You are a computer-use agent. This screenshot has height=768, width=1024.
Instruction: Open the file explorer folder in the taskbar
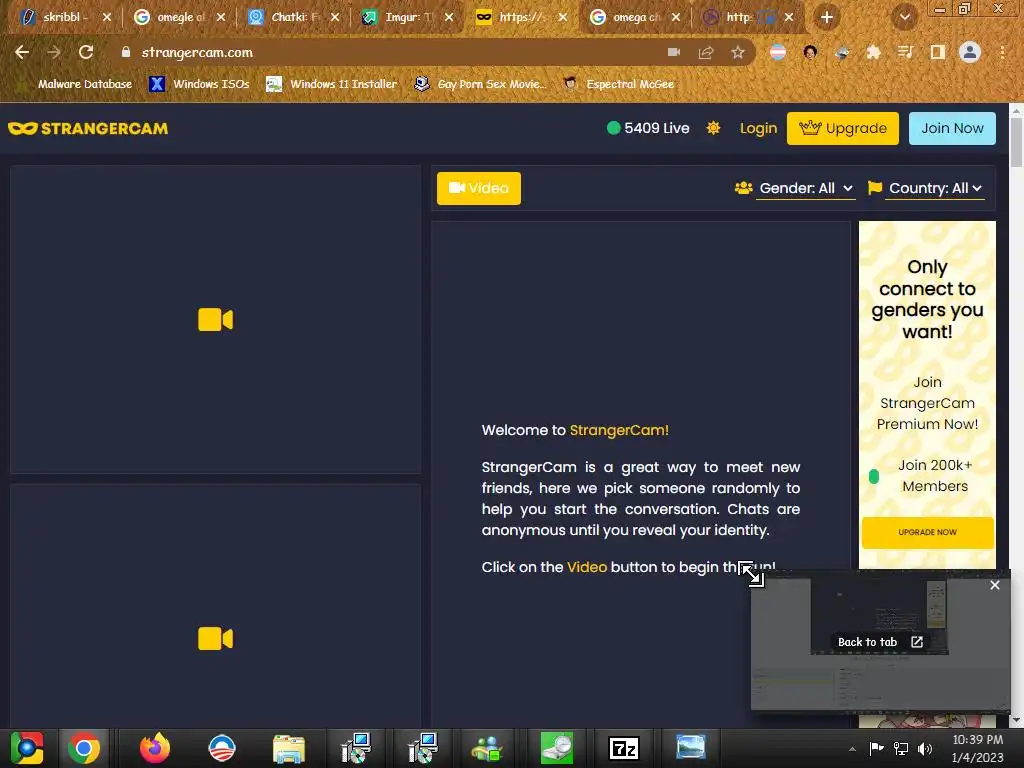(289, 748)
